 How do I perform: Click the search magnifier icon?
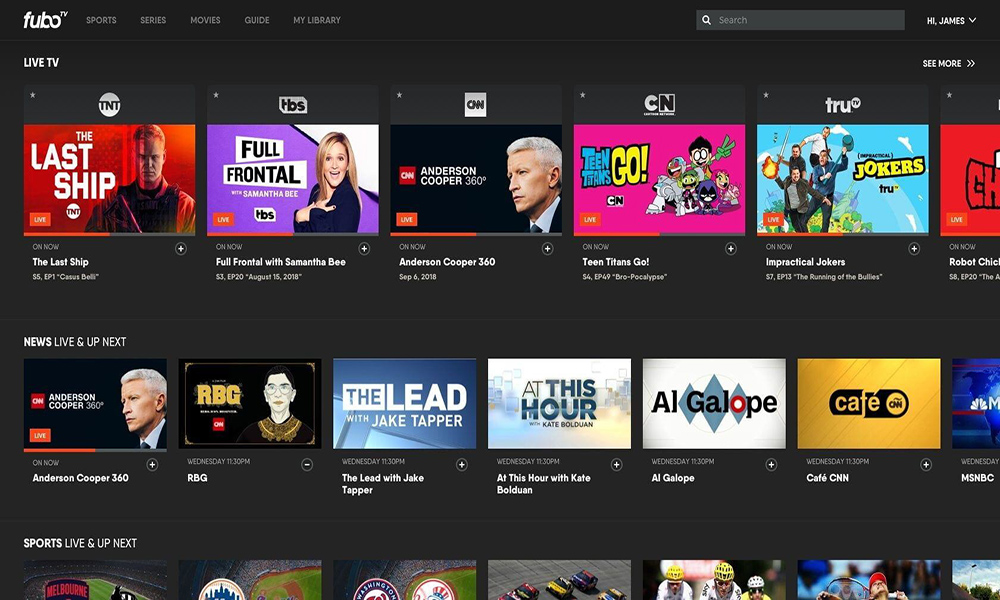click(x=707, y=20)
